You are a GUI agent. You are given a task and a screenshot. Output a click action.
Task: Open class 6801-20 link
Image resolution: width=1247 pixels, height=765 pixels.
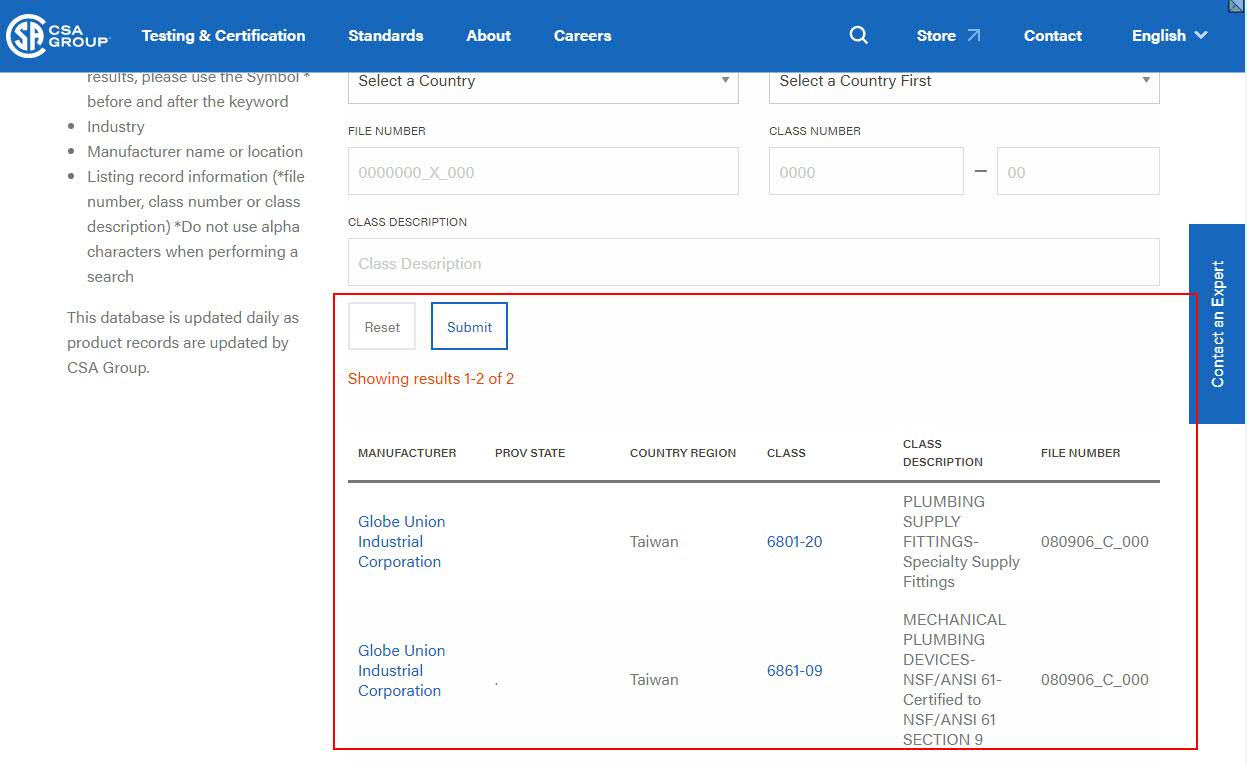(794, 541)
